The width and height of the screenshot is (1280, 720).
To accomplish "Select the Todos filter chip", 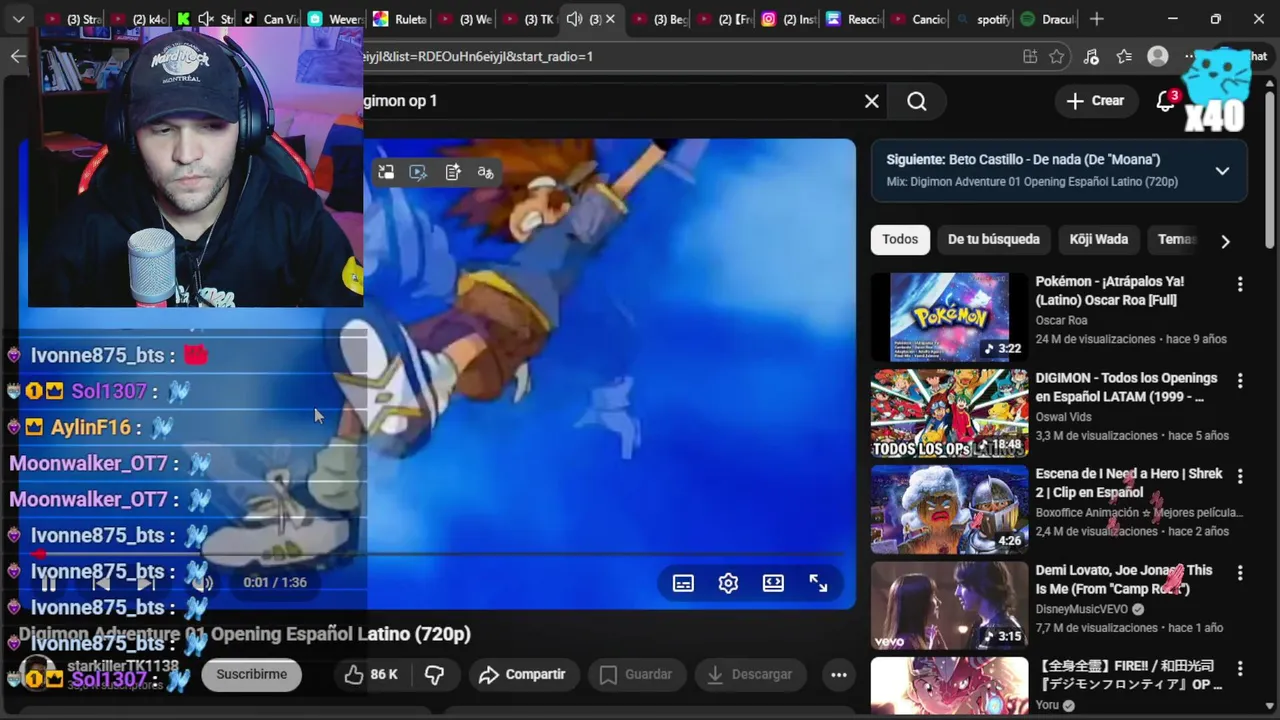I will tap(900, 239).
